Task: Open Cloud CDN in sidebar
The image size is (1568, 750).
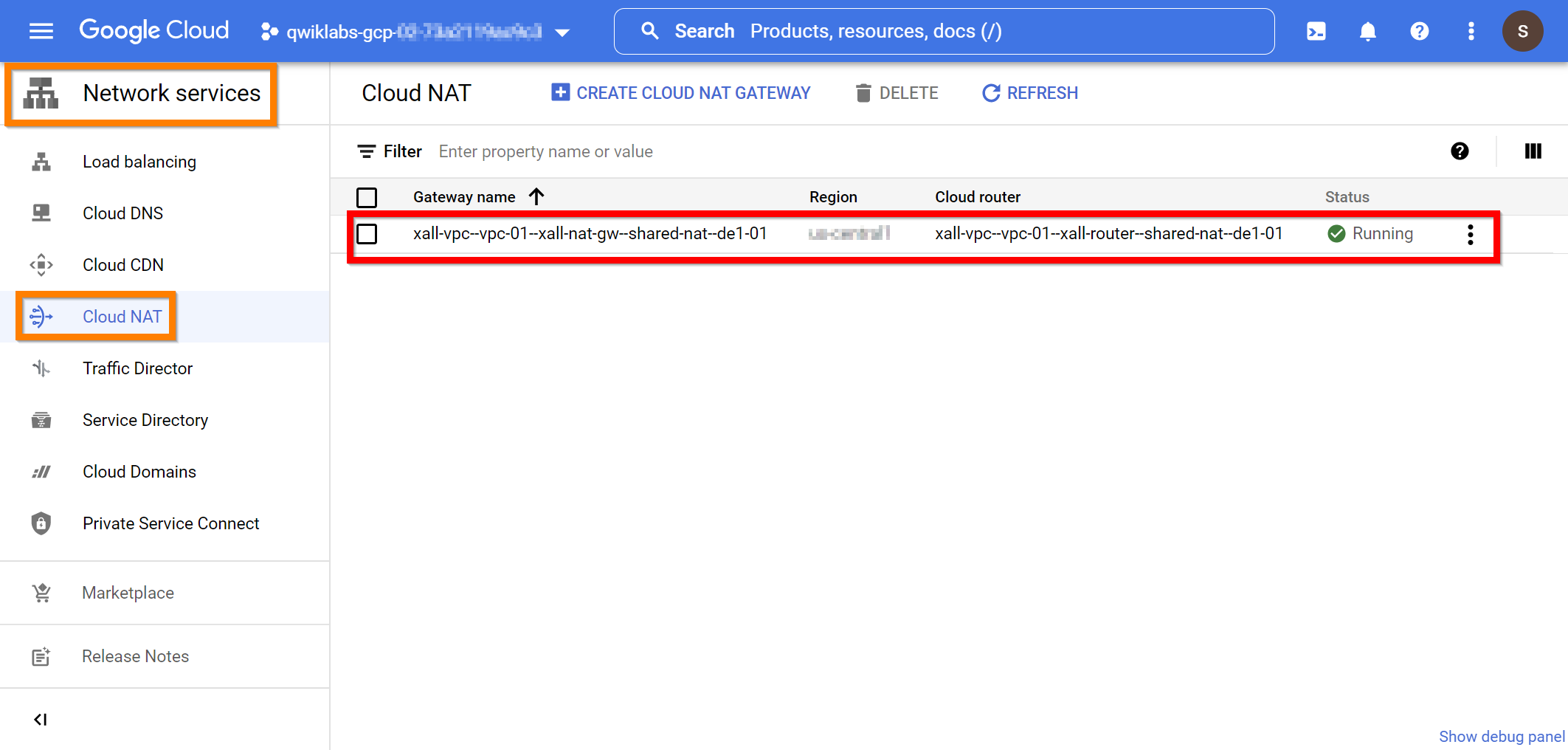Action: pos(123,265)
